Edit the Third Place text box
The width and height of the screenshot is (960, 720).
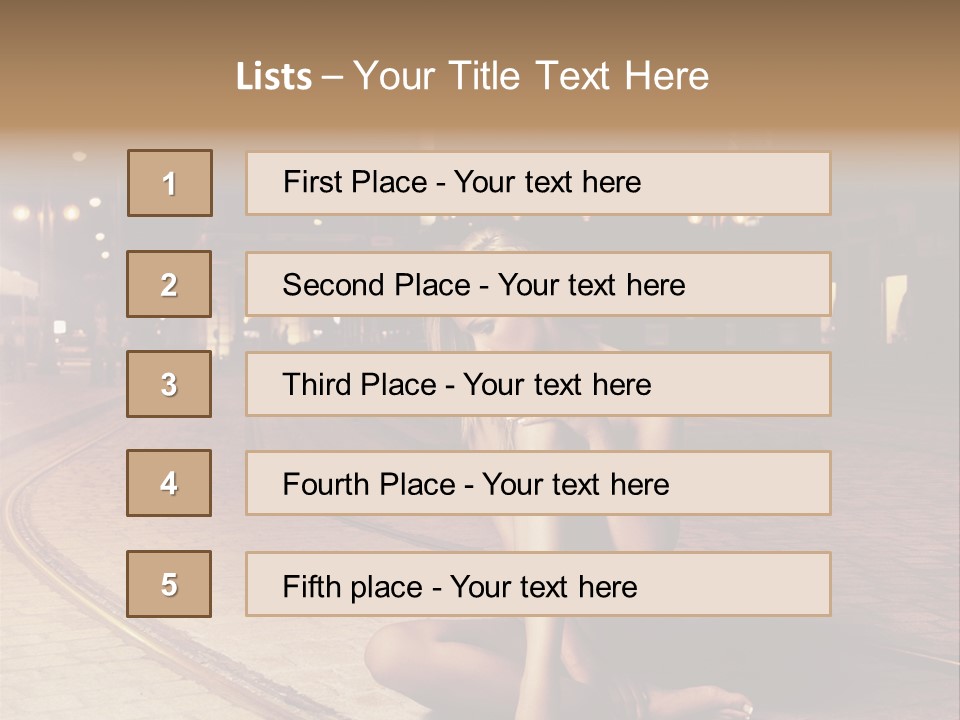pyautogui.click(x=538, y=384)
